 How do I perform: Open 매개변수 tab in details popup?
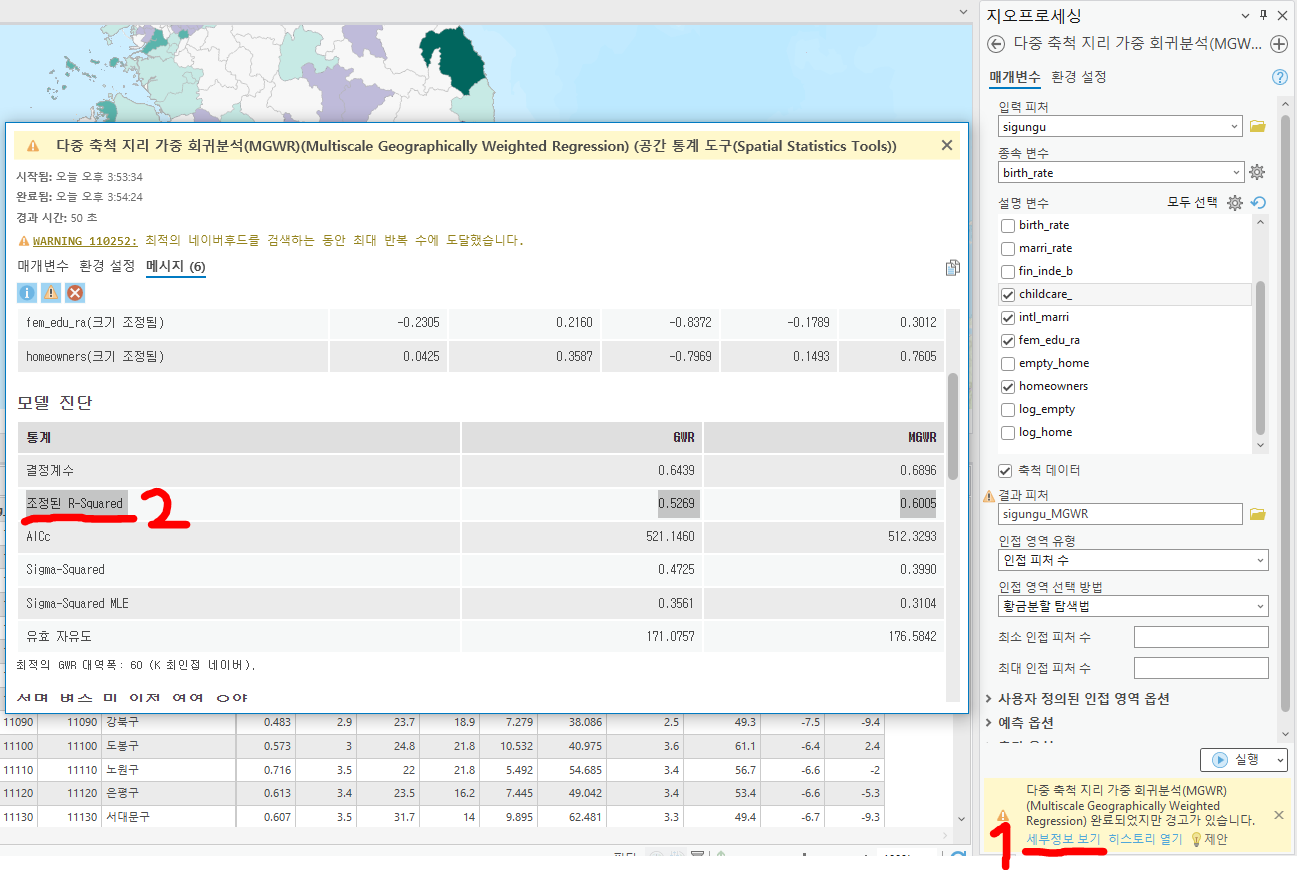coord(43,266)
